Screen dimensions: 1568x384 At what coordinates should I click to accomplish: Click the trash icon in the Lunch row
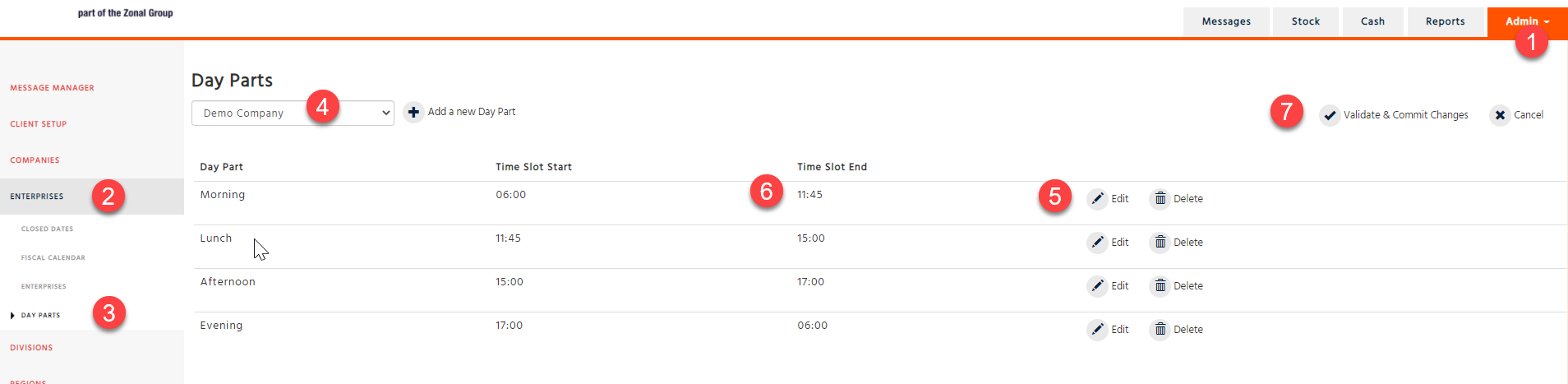(x=1160, y=243)
